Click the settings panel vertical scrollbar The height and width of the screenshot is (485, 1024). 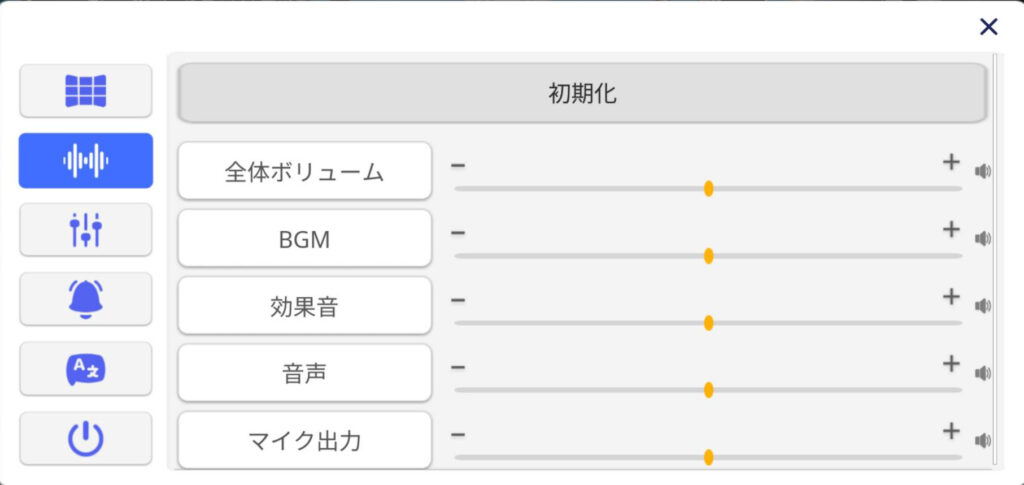click(x=994, y=260)
